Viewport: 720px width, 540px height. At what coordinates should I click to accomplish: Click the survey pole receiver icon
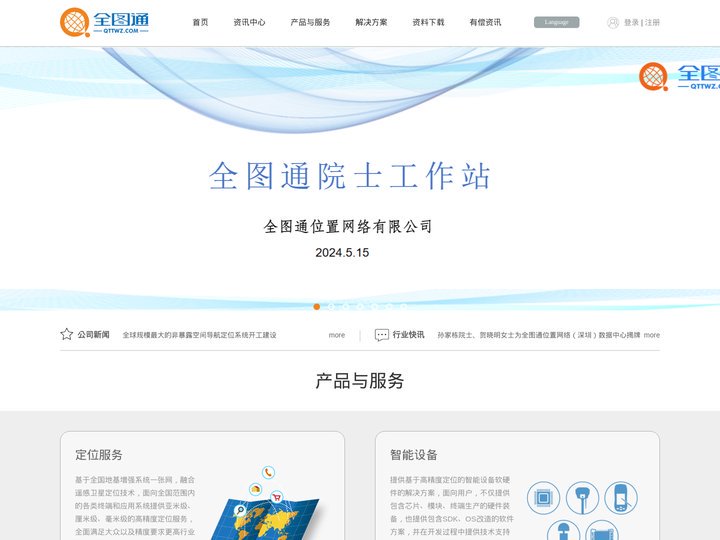(582, 497)
